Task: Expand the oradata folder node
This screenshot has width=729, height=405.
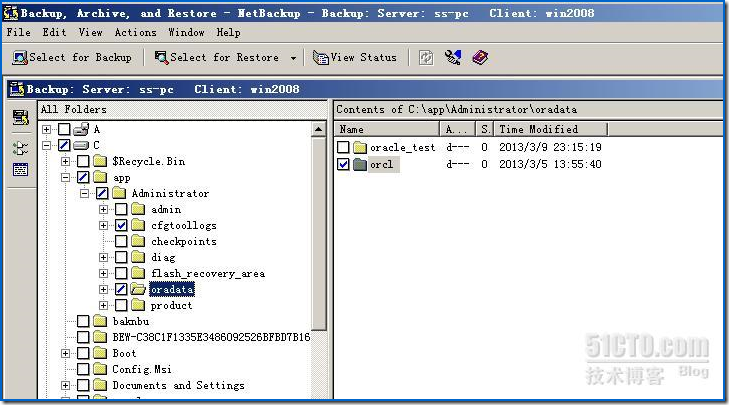Action: pos(104,289)
